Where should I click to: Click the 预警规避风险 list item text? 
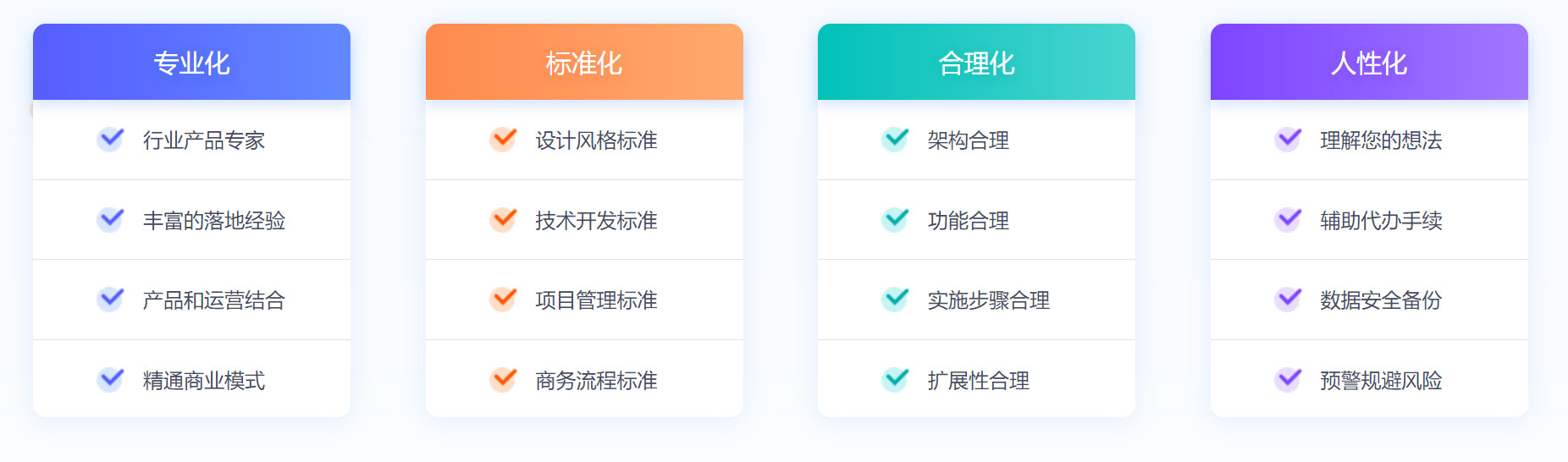click(x=1381, y=381)
